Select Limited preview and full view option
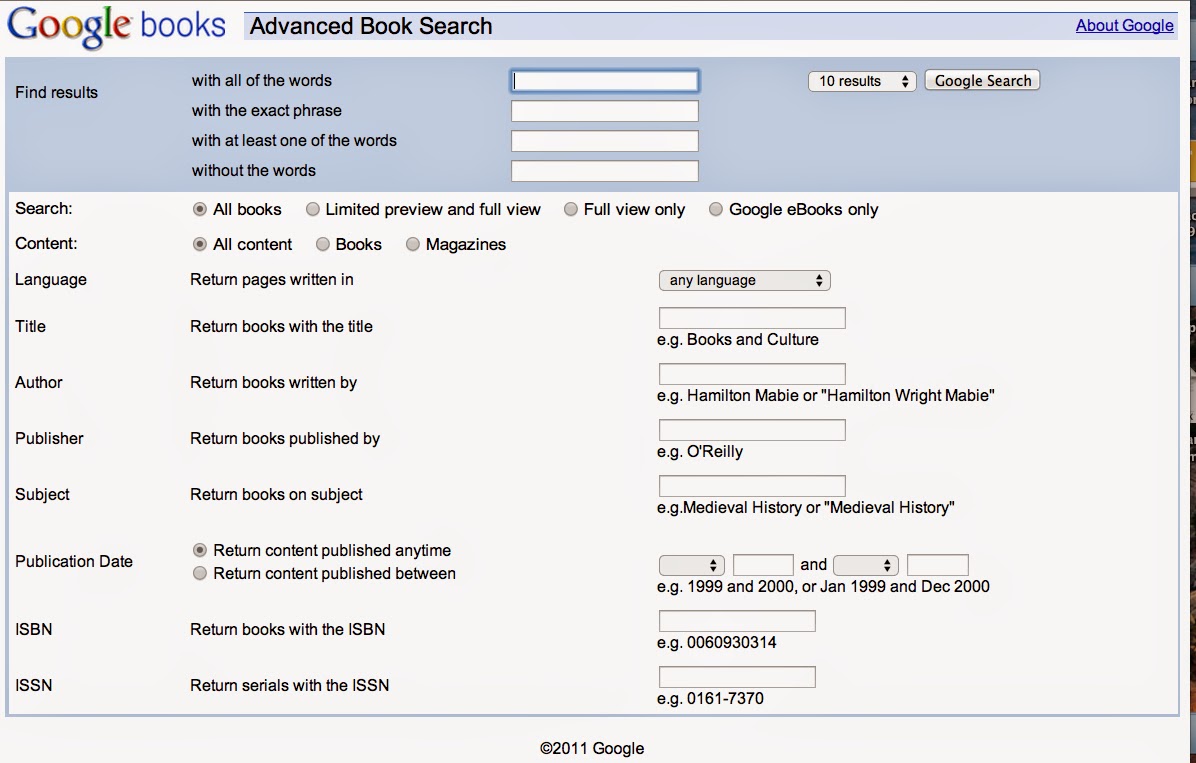The image size is (1196, 763). coord(313,209)
